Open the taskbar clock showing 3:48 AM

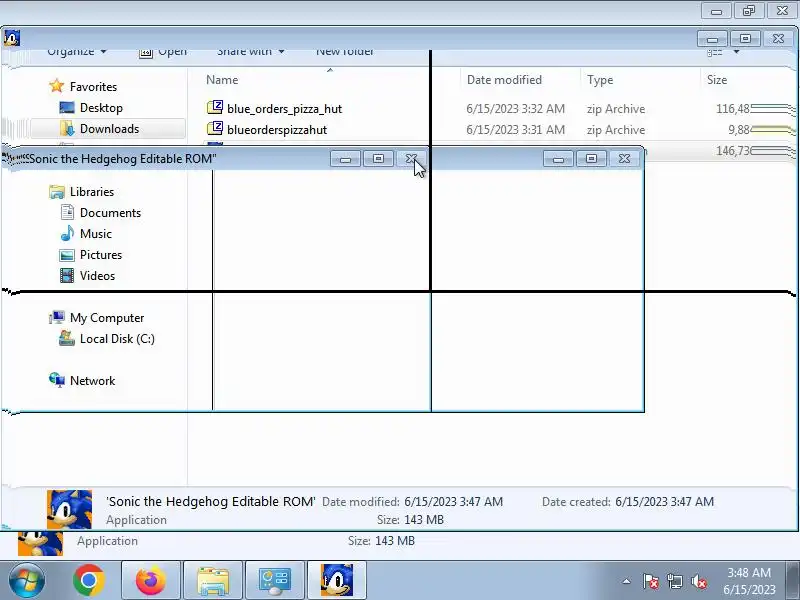coord(749,581)
